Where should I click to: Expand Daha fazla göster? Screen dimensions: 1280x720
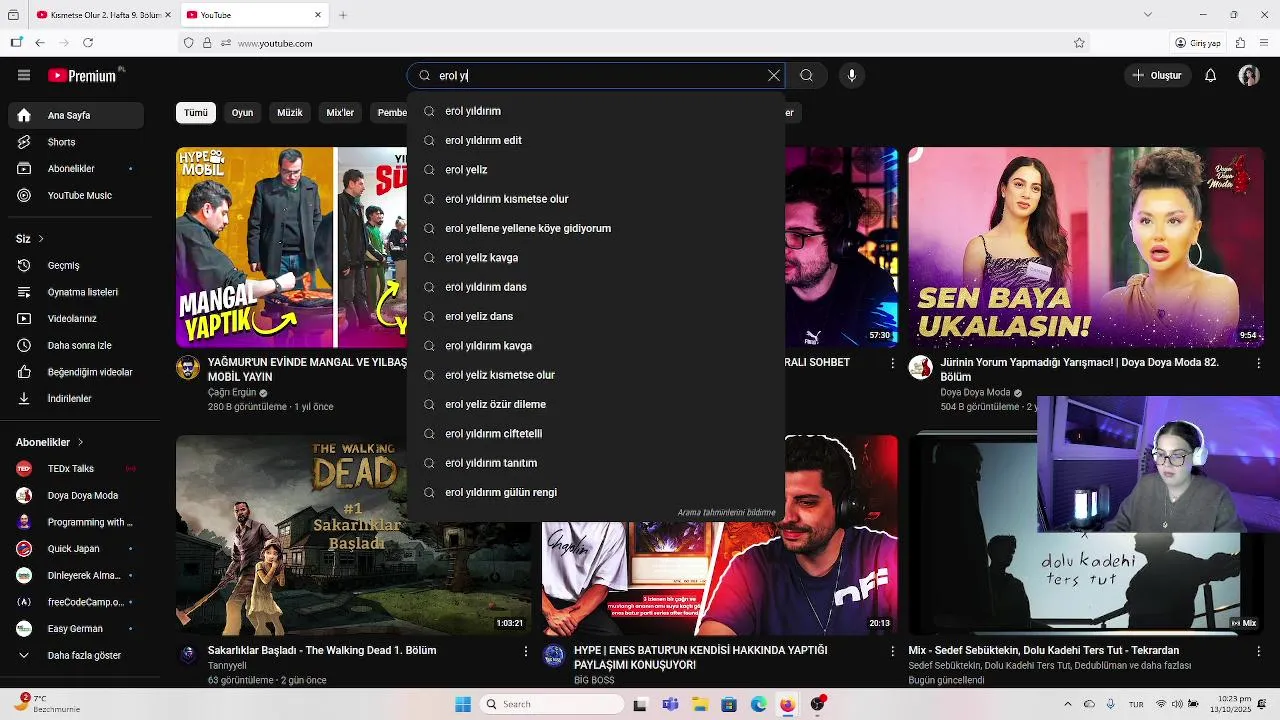click(x=77, y=655)
